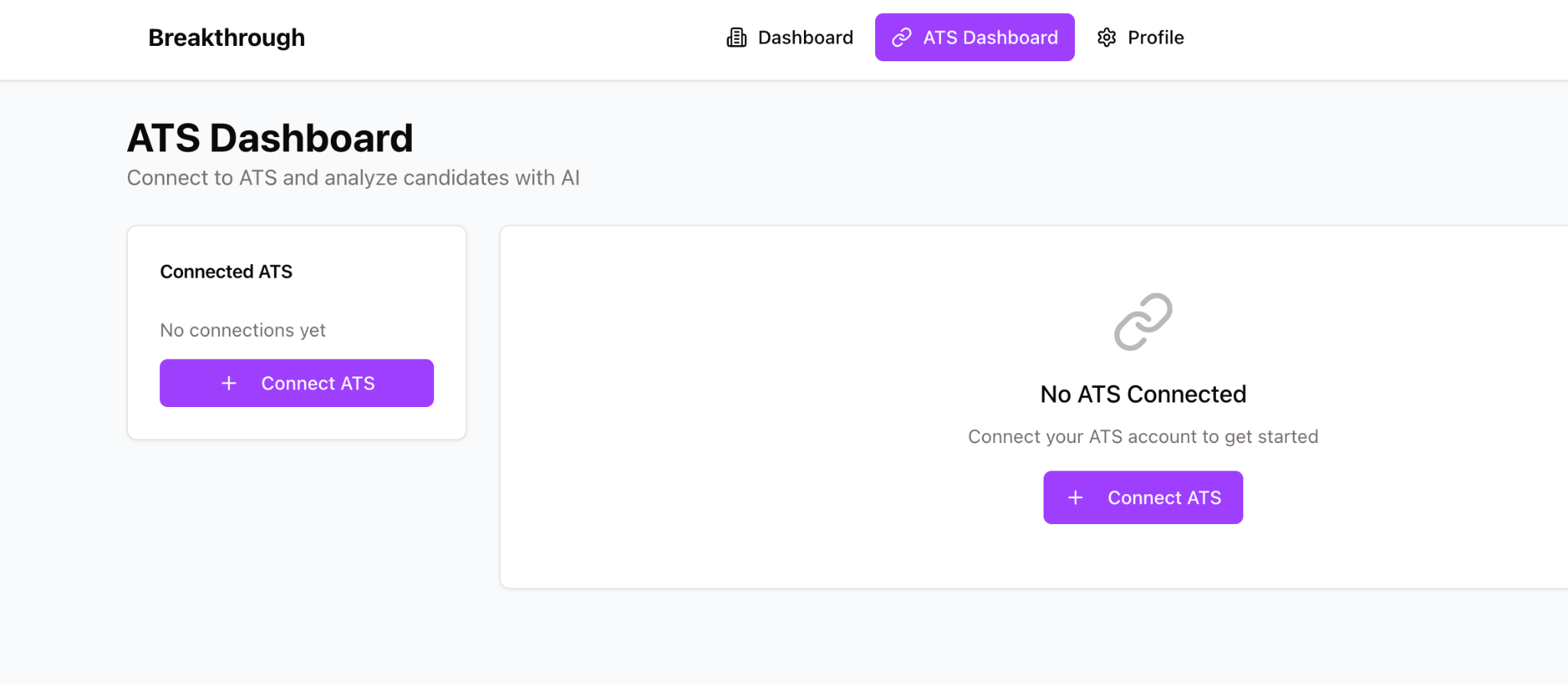Click the plus icon in the Connected ATS card button
1568x684 pixels.
(229, 383)
